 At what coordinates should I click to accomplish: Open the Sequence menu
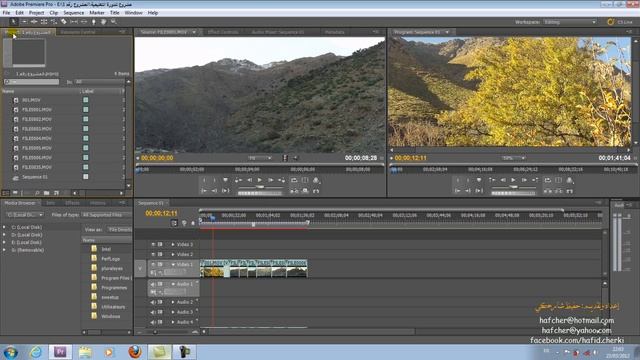point(73,13)
